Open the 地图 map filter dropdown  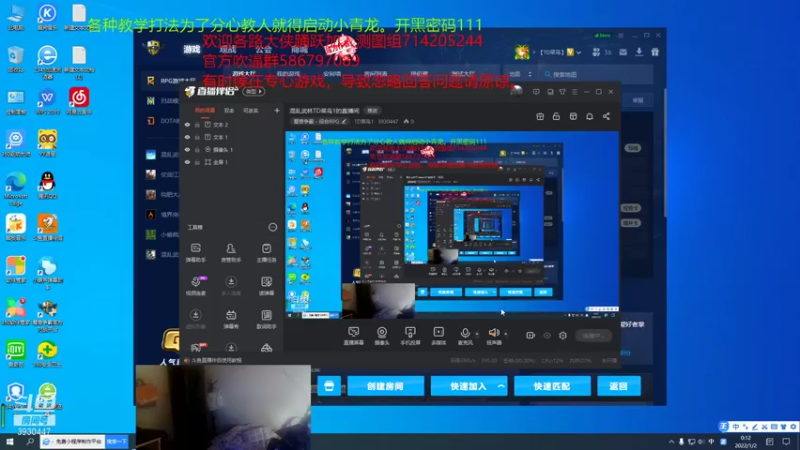519,74
